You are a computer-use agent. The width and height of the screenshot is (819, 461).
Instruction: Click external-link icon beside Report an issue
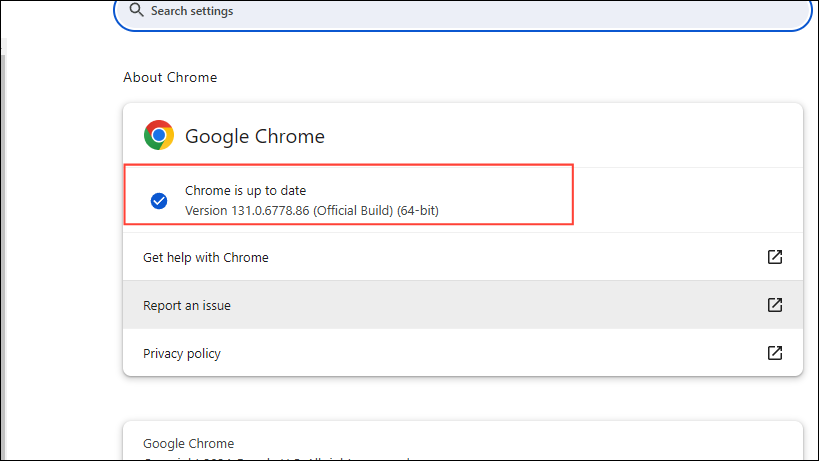click(775, 305)
